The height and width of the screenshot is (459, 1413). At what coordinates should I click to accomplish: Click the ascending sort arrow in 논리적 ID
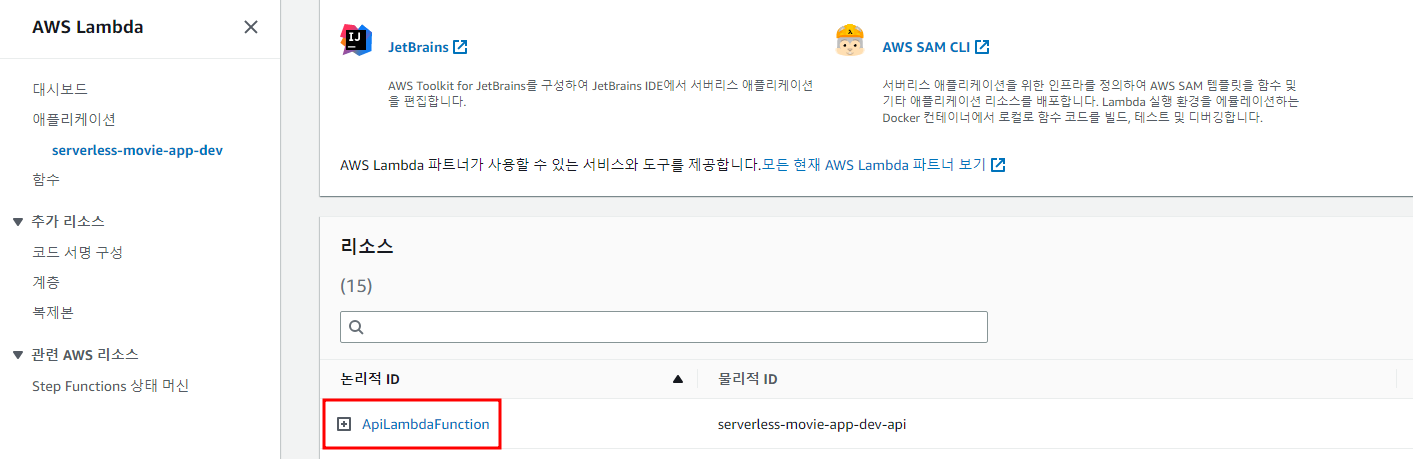678,379
